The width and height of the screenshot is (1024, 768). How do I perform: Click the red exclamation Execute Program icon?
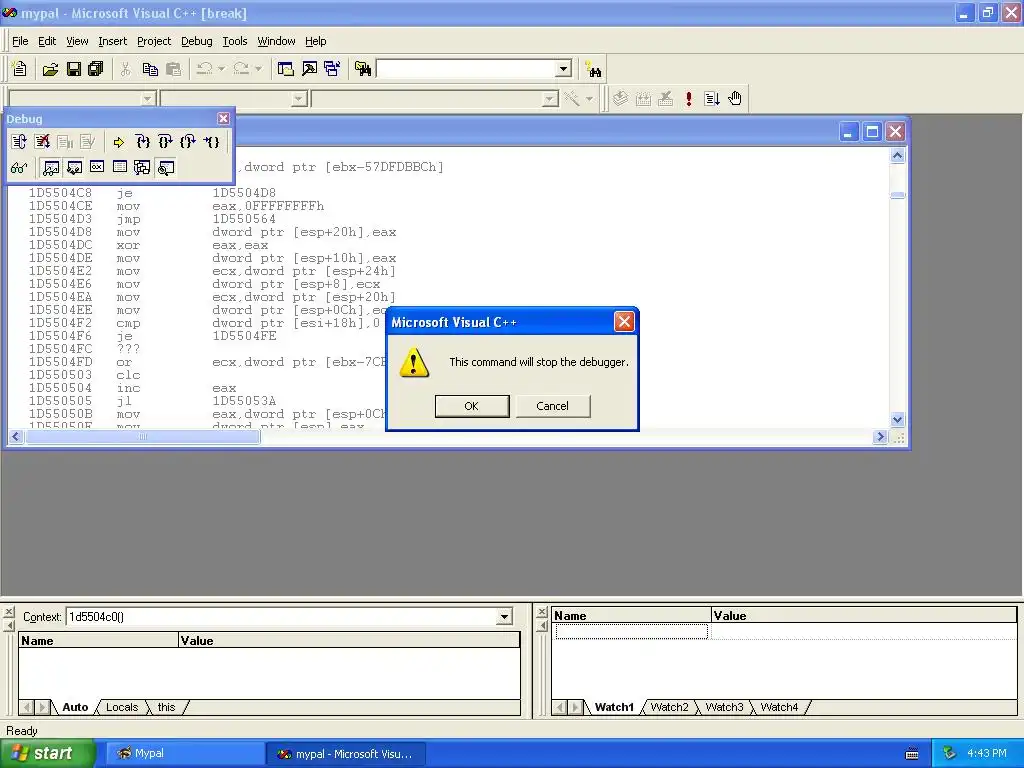tap(688, 99)
